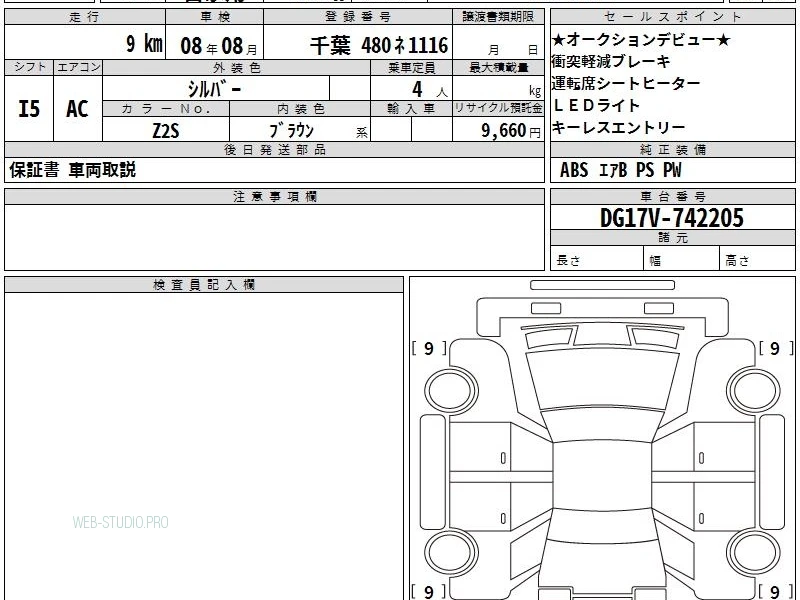The height and width of the screenshot is (600, 800).
Task: Click the 'kg' max load cell
Action: (498, 88)
